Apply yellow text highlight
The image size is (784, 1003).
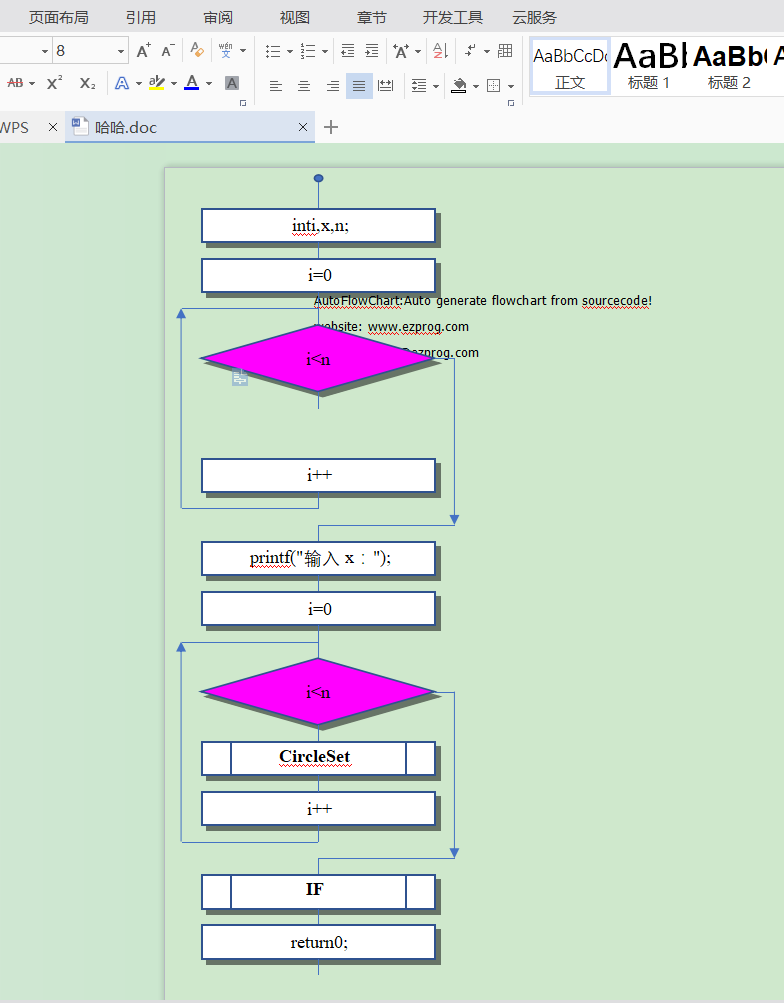pyautogui.click(x=157, y=83)
